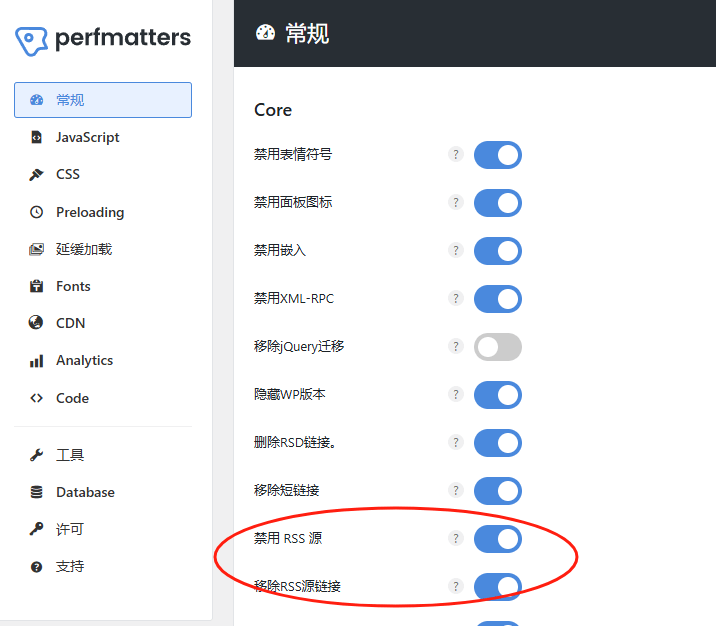The image size is (716, 626).
Task: Click the perfmatters logo icon
Action: [31, 41]
